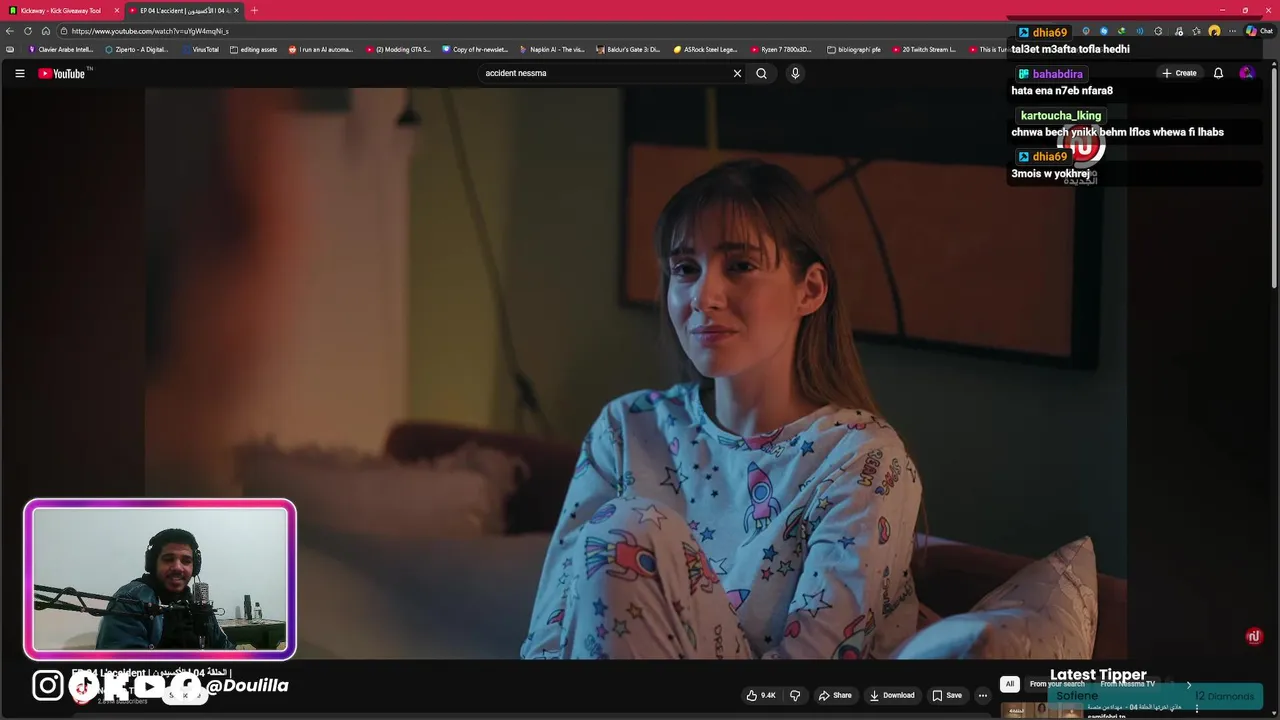The width and height of the screenshot is (1280, 720).
Task: Download the video
Action: click(x=892, y=695)
